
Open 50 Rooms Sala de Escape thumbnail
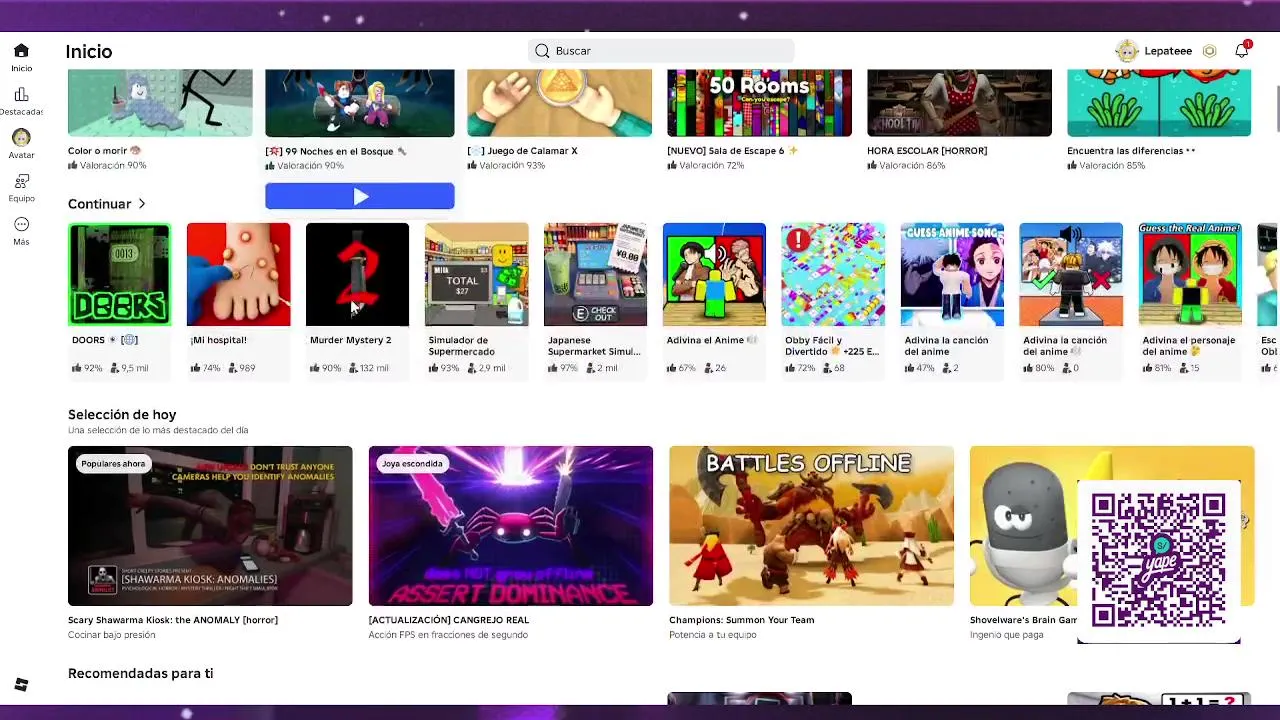point(759,103)
